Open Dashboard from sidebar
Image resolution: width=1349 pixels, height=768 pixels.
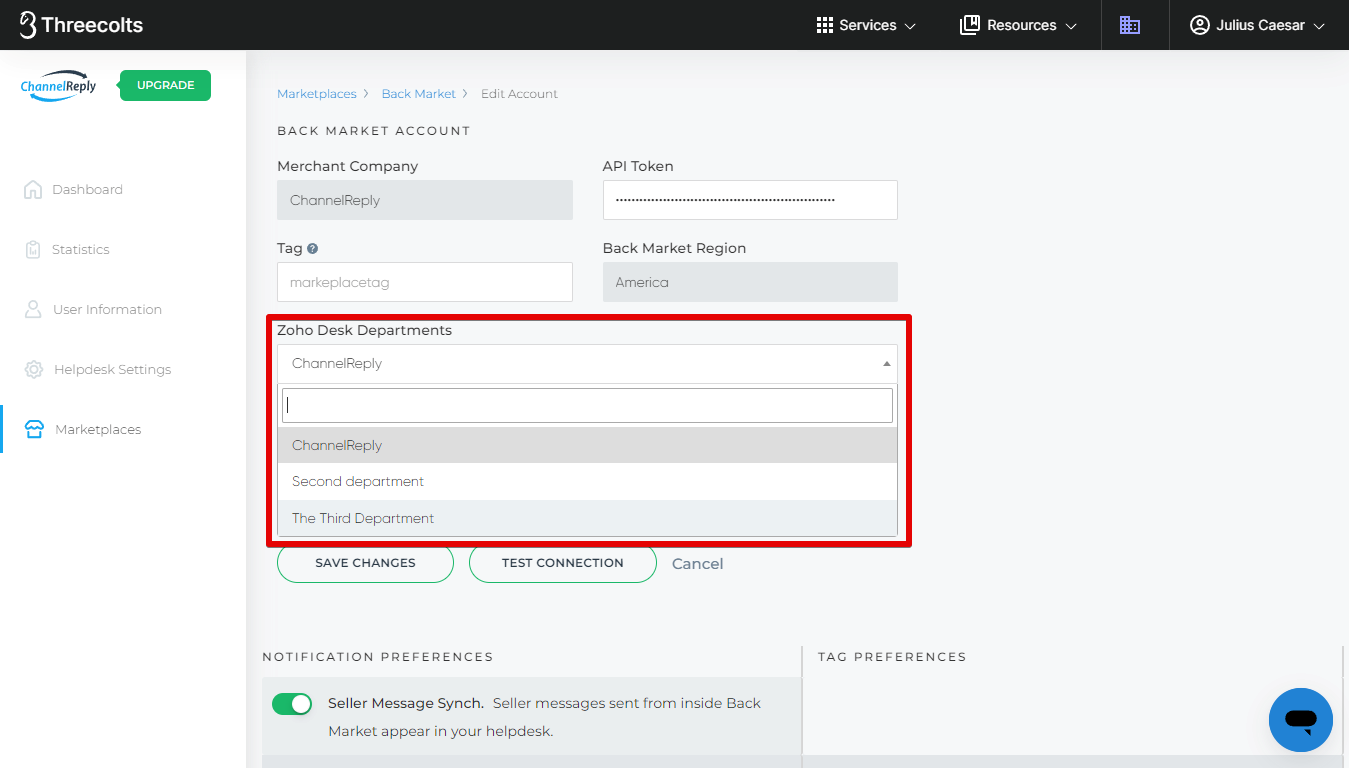[x=87, y=189]
